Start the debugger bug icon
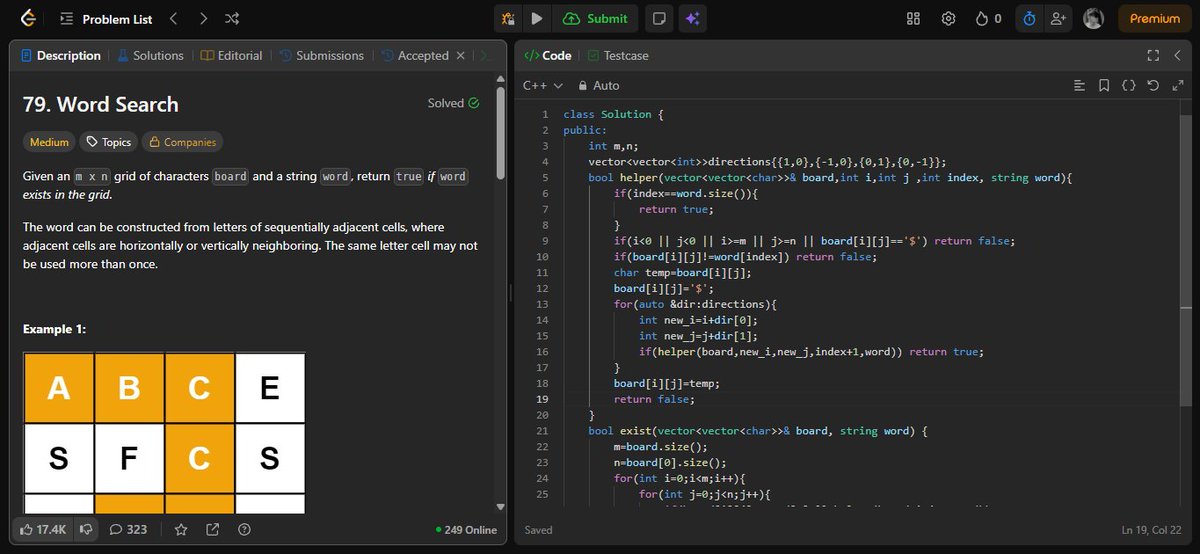Screen dimensions: 1200x554 coord(509,18)
